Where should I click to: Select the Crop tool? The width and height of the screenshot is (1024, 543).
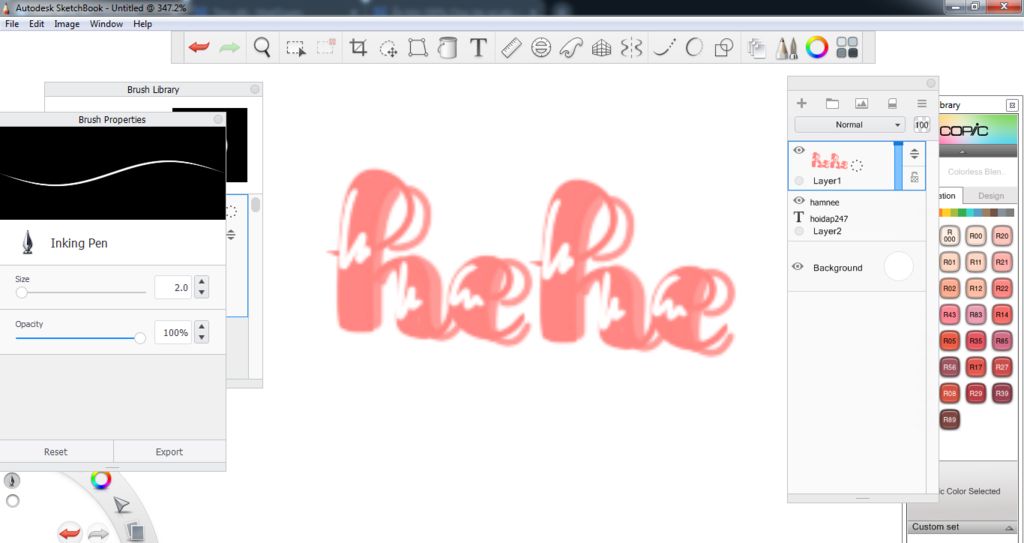point(358,48)
